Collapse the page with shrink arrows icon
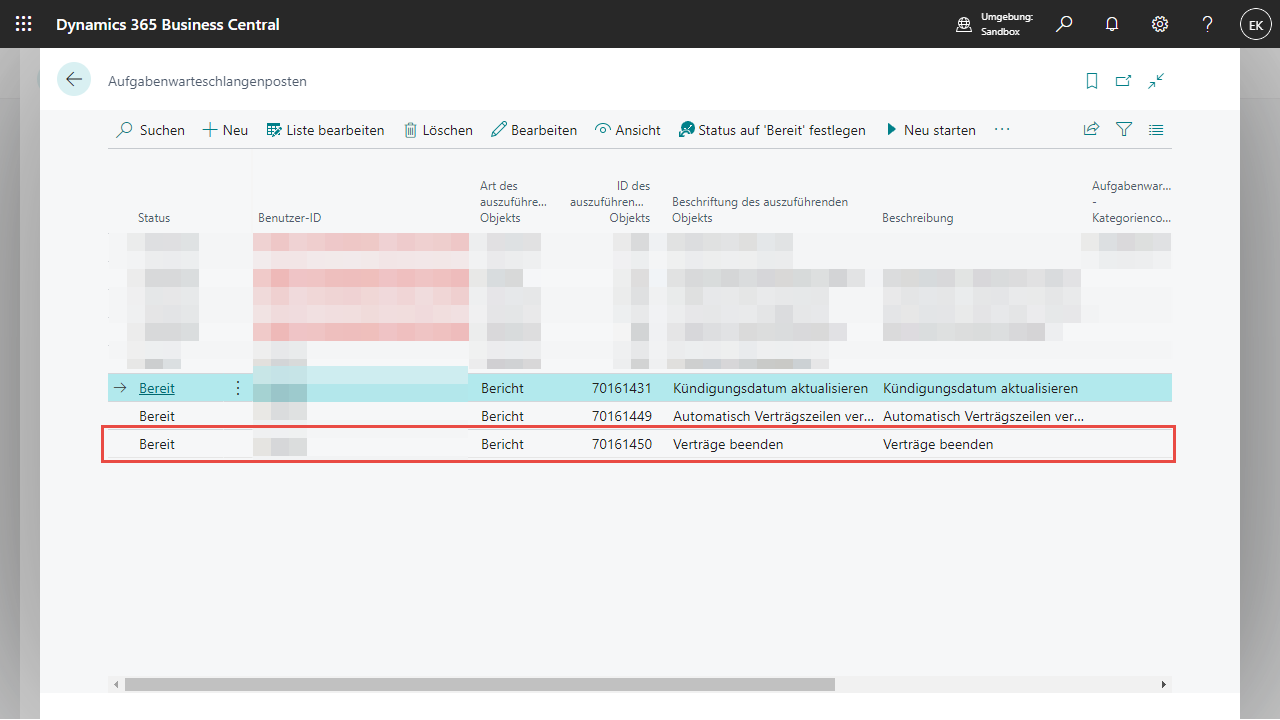This screenshot has width=1280, height=720. pos(1156,81)
